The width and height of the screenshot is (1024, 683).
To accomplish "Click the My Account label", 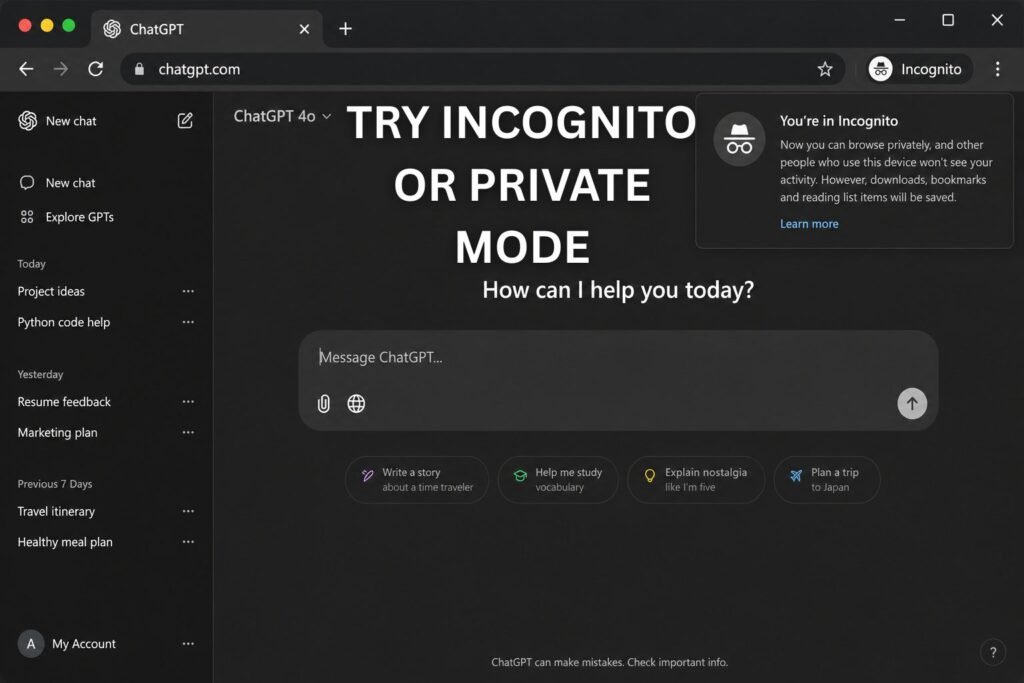I will tap(84, 644).
